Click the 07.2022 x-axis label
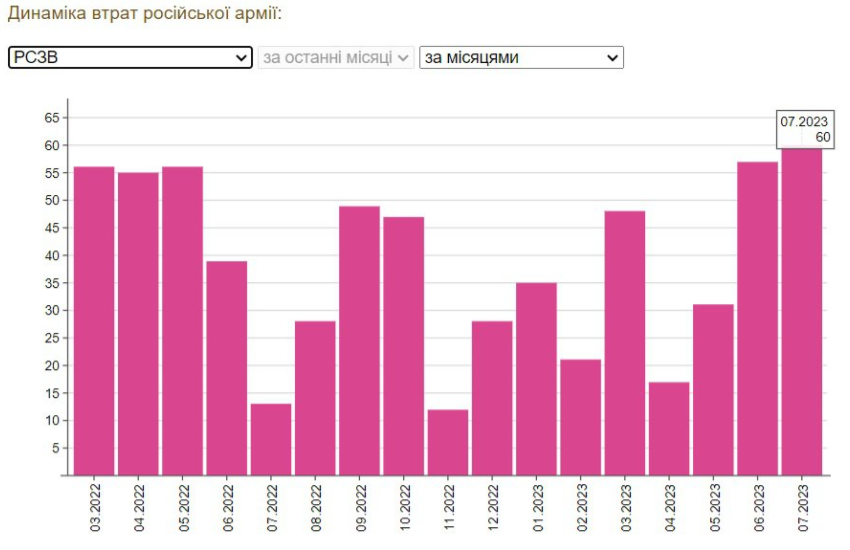 pyautogui.click(x=272, y=508)
